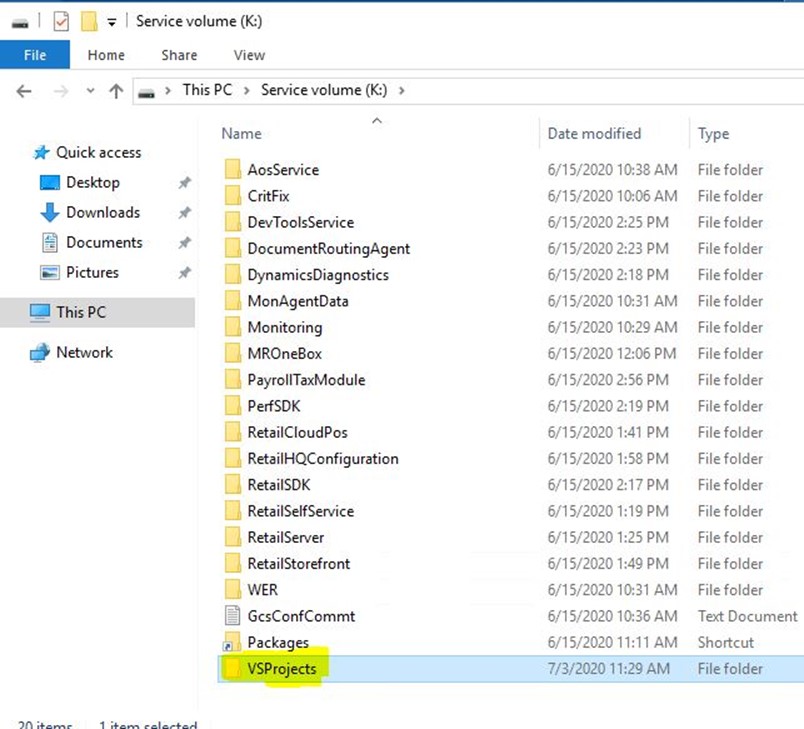Click the Forward navigation arrow
Viewport: 804px width, 729px height.
[x=61, y=91]
